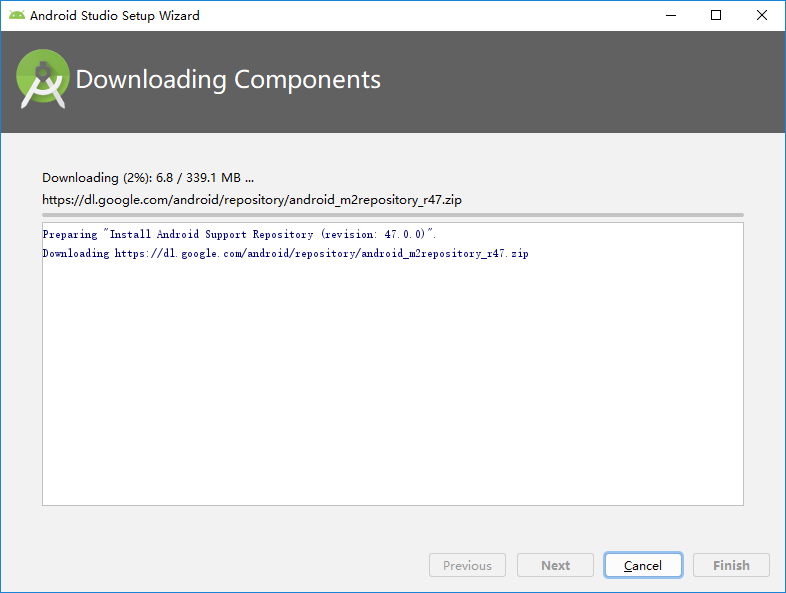Close the Setup Wizard window
This screenshot has height=593, width=786.
click(761, 16)
